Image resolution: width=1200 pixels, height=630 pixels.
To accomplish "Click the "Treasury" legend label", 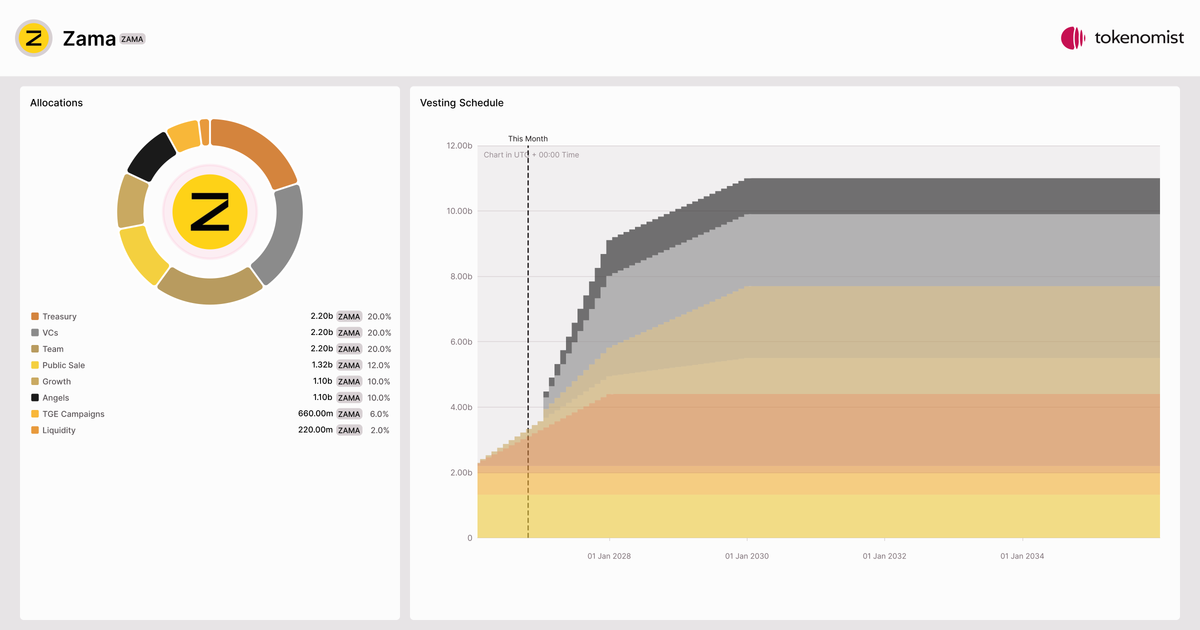I will 59,316.
